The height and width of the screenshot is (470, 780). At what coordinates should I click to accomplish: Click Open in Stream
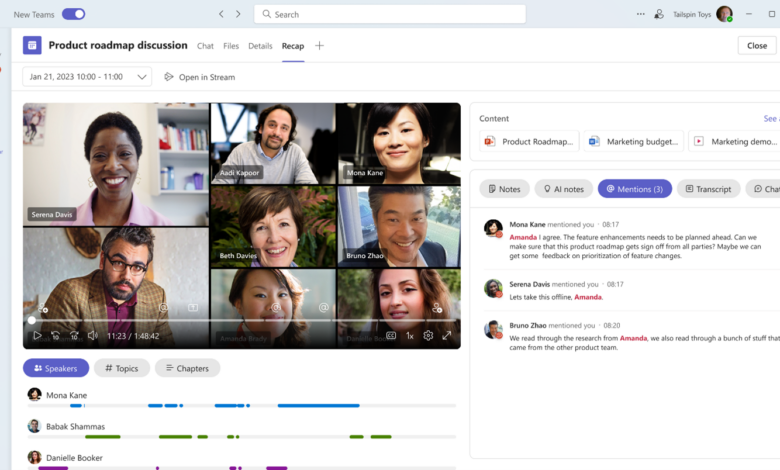(x=199, y=77)
